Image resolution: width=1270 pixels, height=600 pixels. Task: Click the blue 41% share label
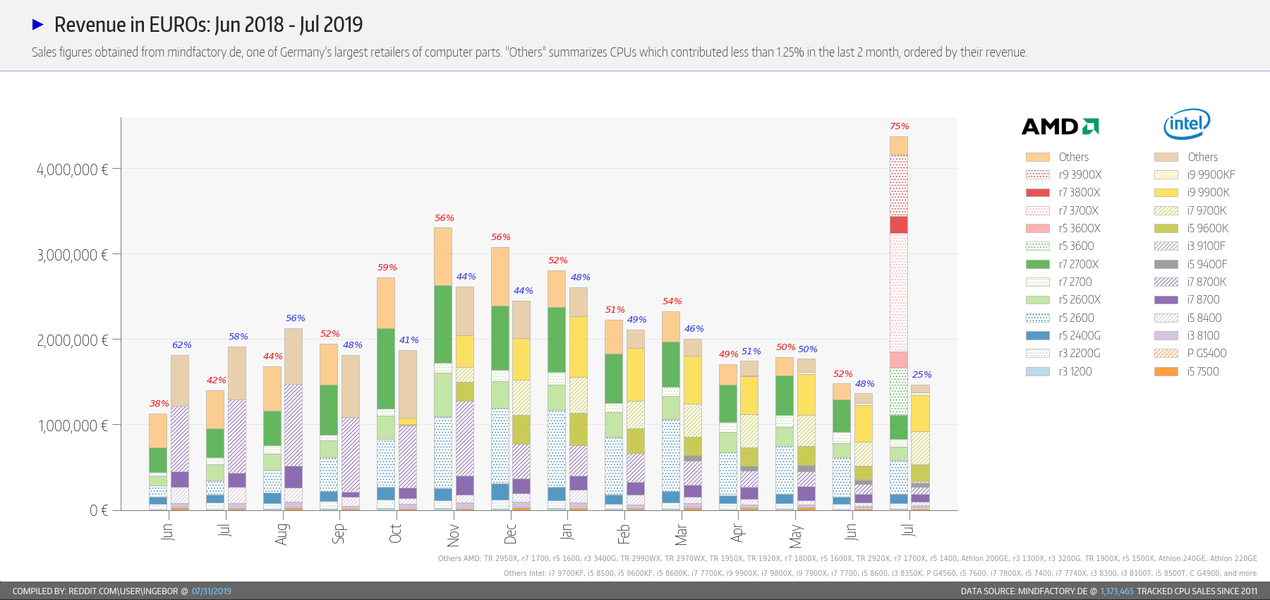coord(409,340)
